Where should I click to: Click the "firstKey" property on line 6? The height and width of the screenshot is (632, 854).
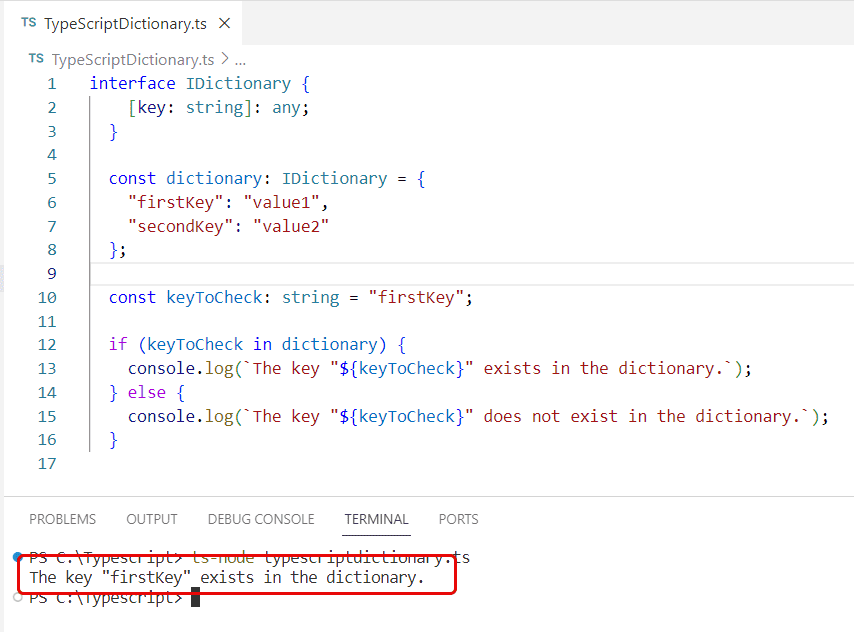click(x=175, y=203)
